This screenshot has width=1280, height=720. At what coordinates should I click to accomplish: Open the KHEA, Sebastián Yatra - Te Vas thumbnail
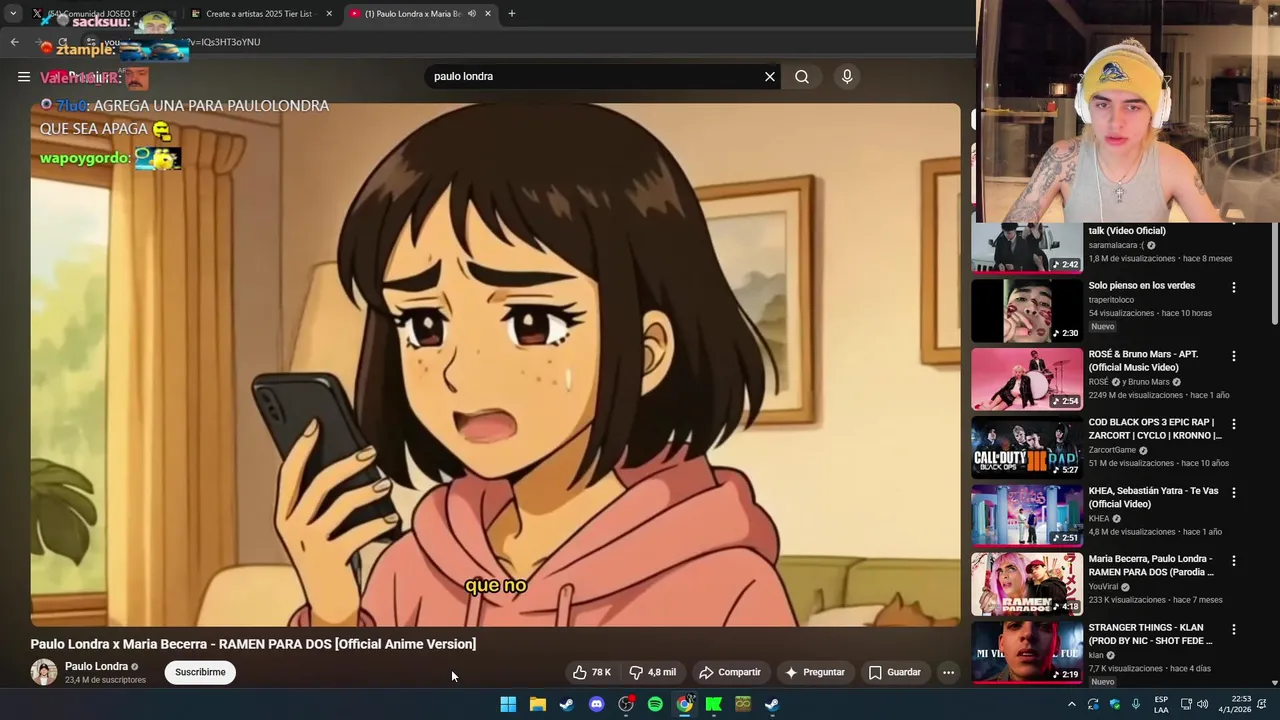coord(1026,515)
